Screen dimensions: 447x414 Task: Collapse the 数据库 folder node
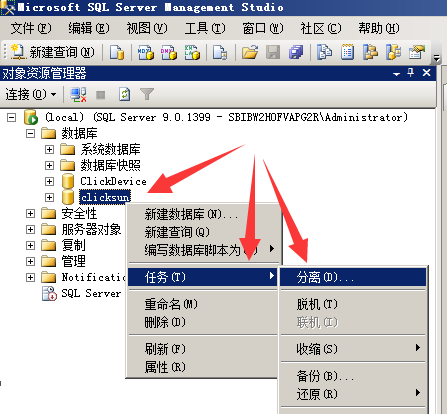point(30,134)
